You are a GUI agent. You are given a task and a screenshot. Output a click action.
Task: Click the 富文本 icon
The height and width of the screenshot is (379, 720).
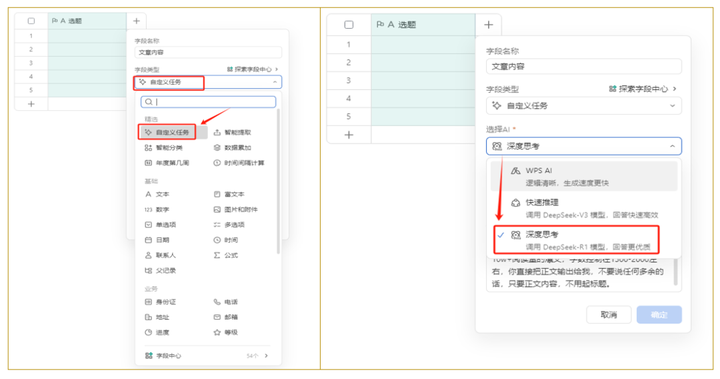click(x=217, y=194)
